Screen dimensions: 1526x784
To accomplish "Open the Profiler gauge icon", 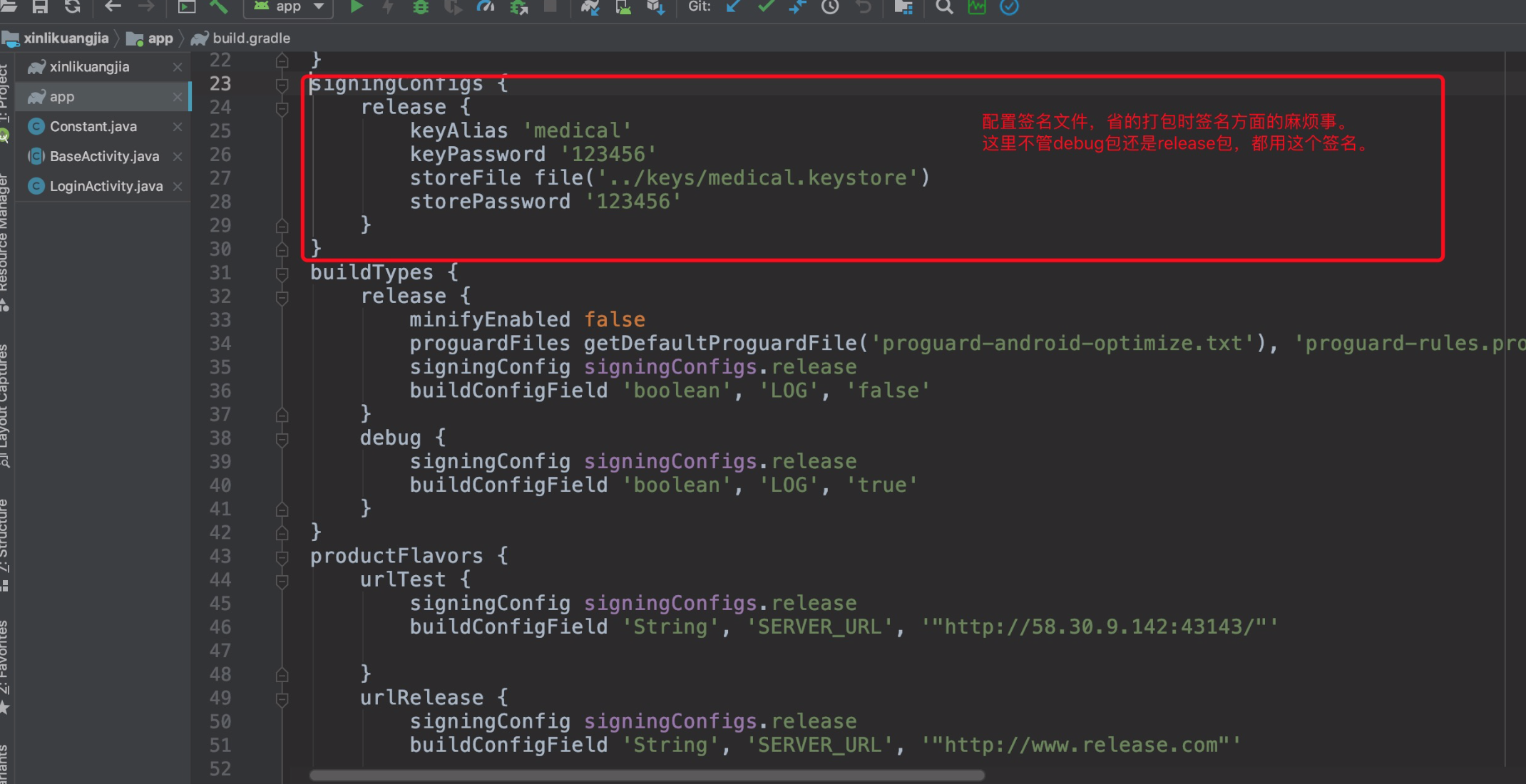I will coord(486,7).
